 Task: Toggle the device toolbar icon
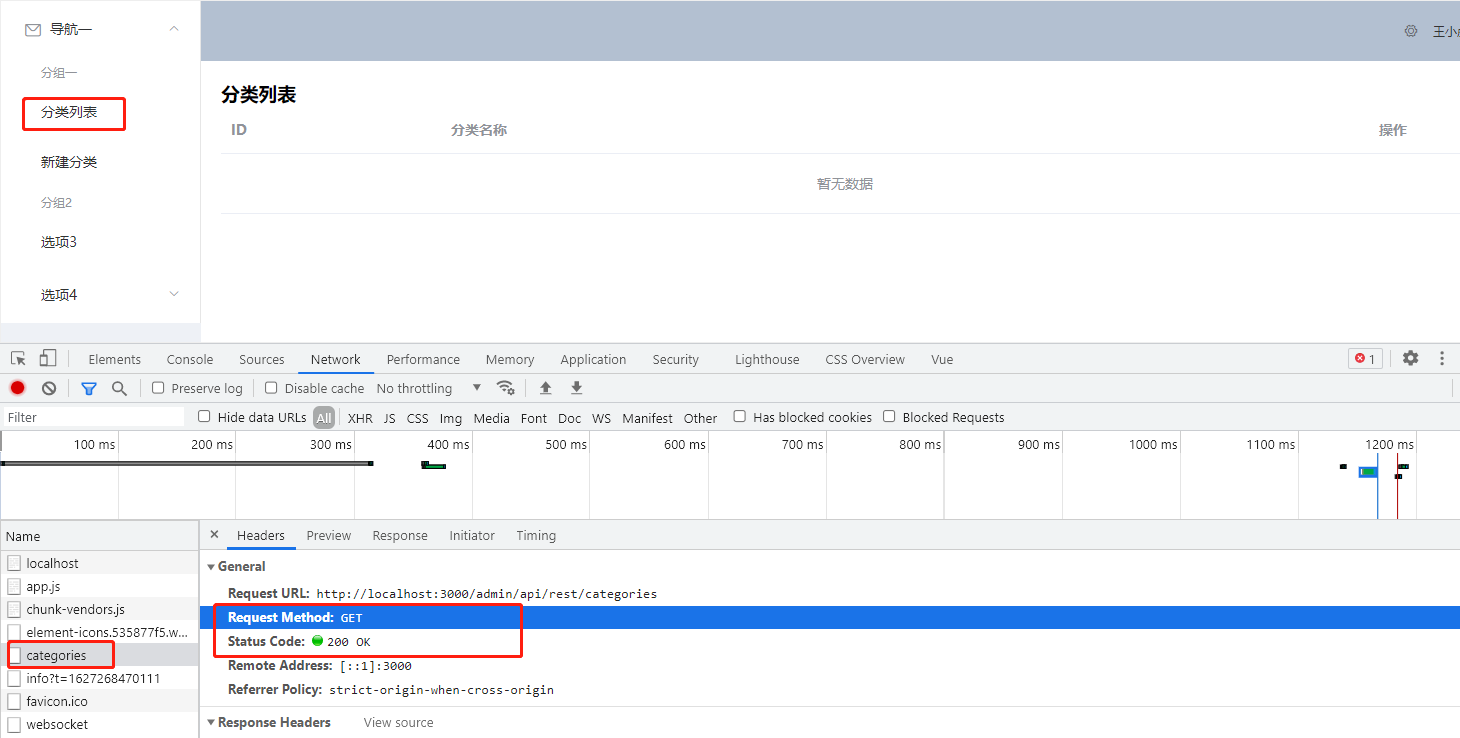(x=48, y=359)
